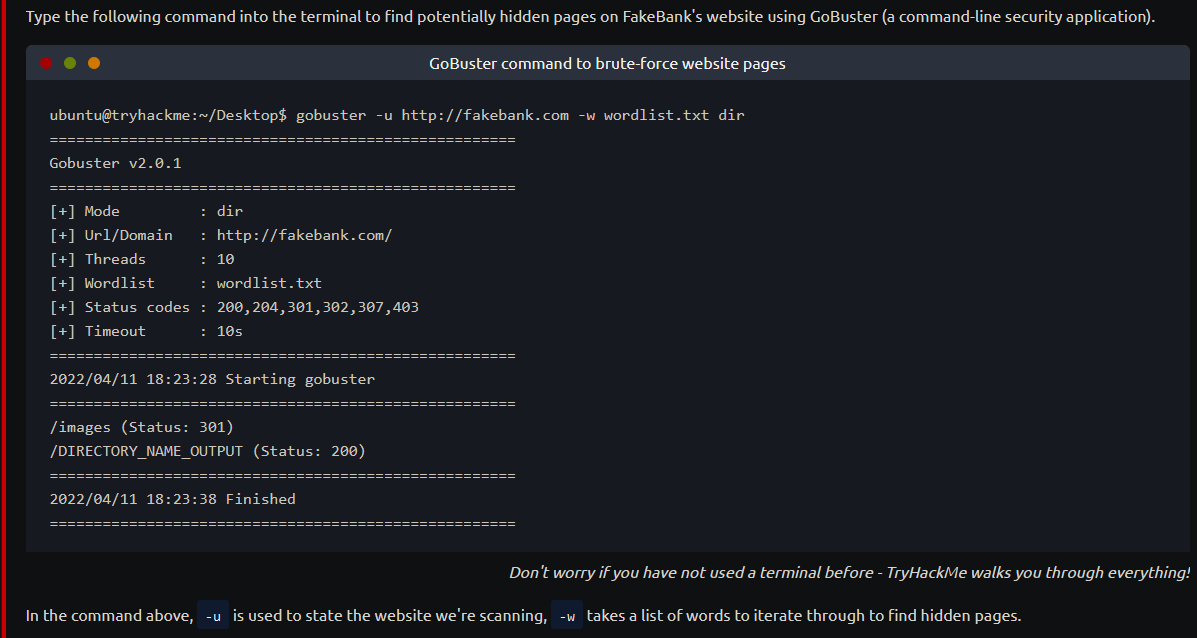Click the Threads : 10 line
This screenshot has height=638, width=1197.
[142, 259]
